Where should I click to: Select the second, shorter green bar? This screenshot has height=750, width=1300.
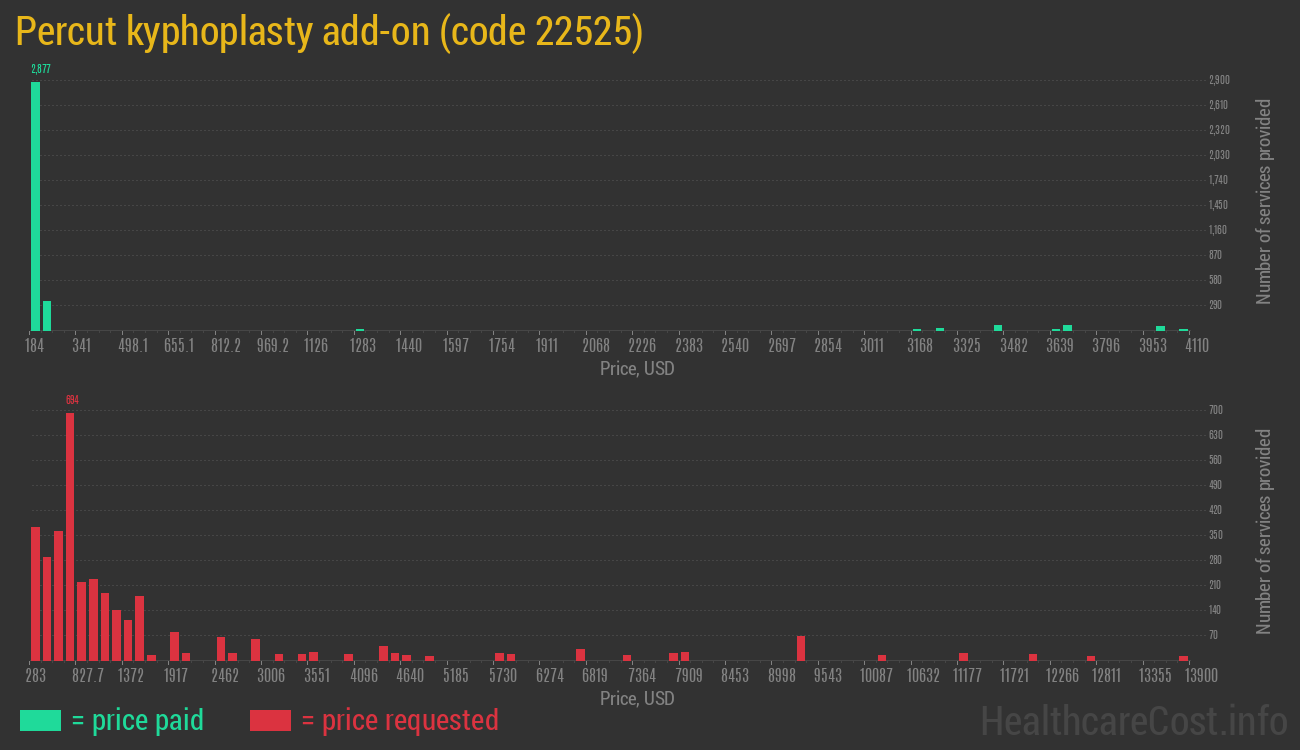47,316
